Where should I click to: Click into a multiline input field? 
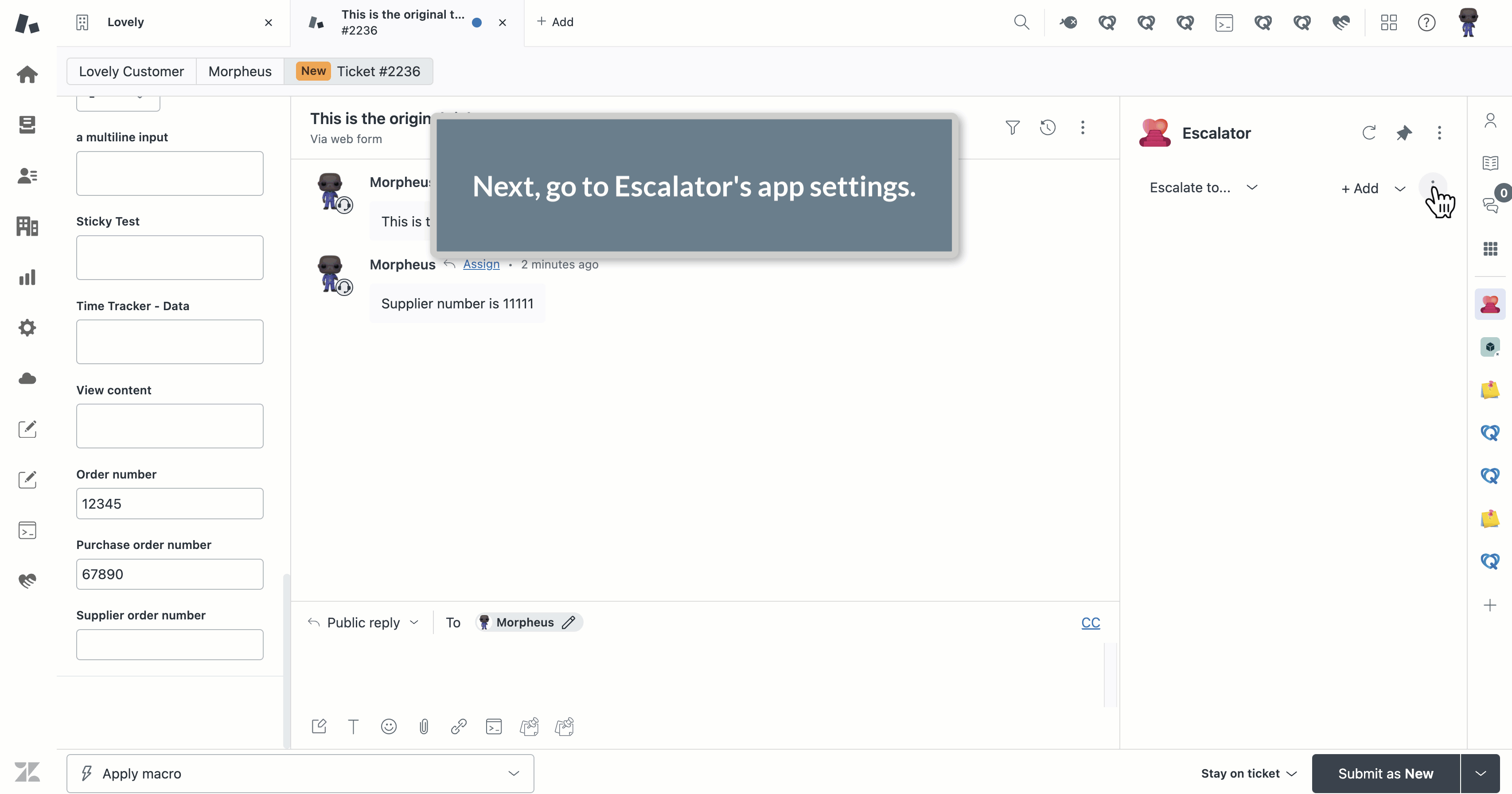[170, 173]
